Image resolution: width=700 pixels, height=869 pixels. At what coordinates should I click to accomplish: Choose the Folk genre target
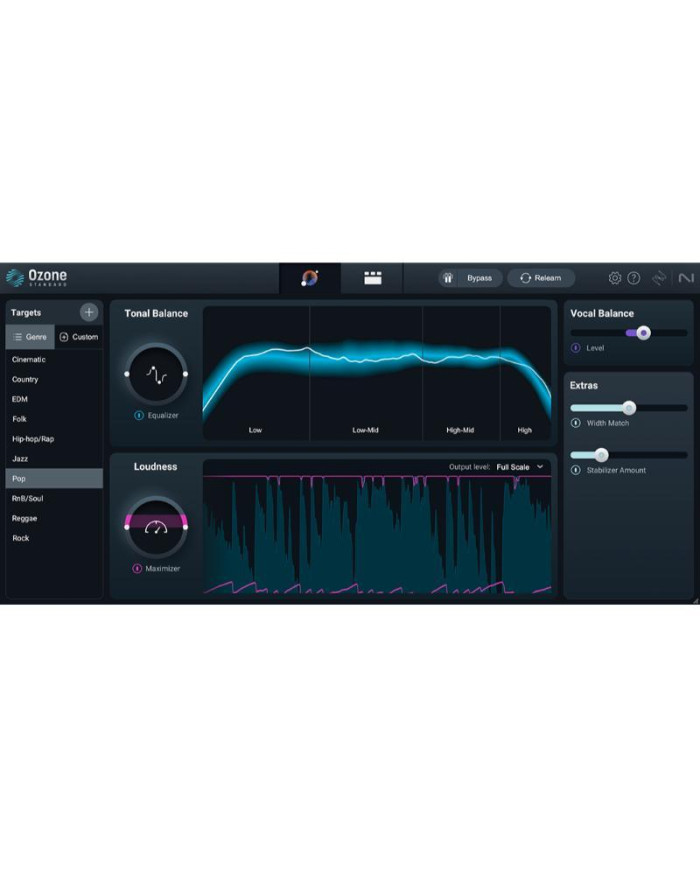click(x=54, y=419)
